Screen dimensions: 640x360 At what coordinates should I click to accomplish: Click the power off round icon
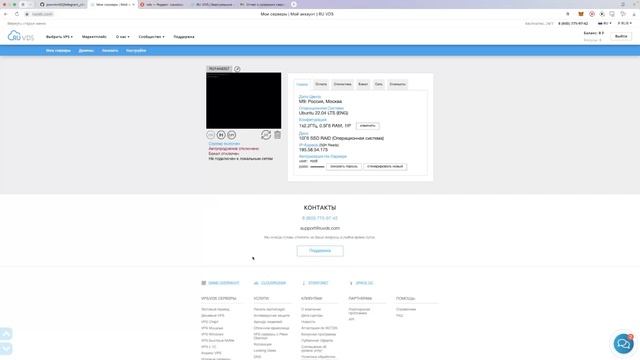coord(231,135)
